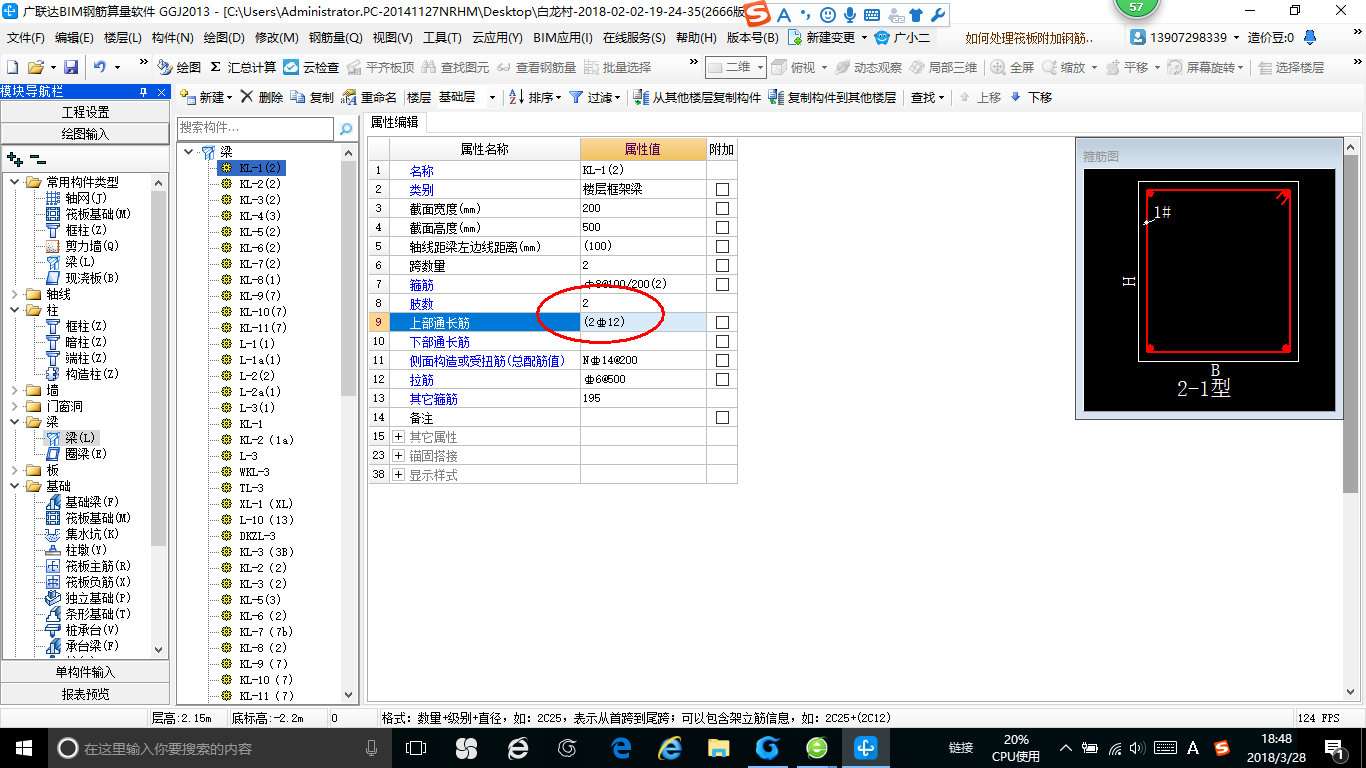Click 从其他楼层复制构件
The height and width of the screenshot is (768, 1366).
(x=696, y=97)
